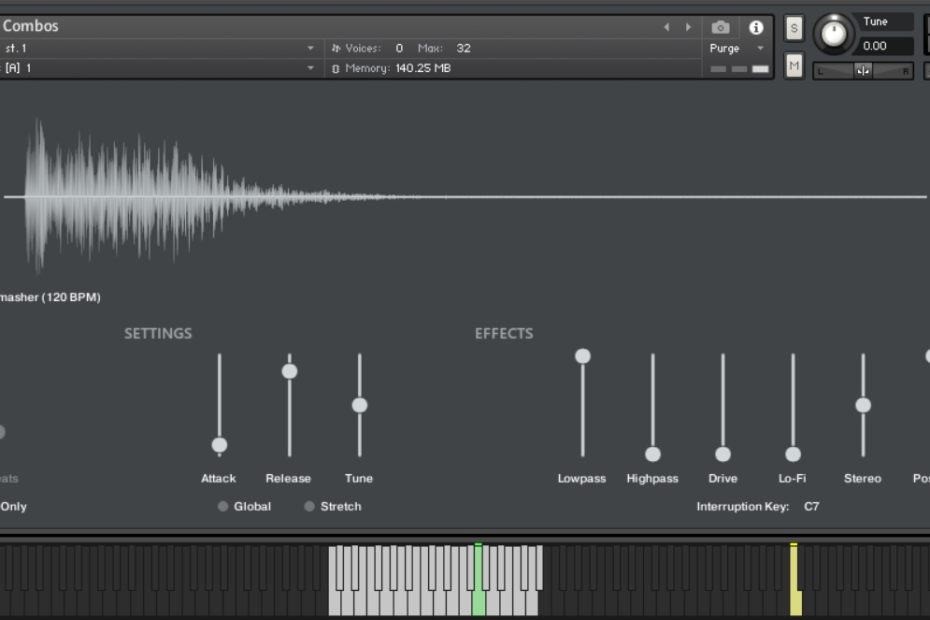
Task: Click the Release slider handle
Action: coord(290,371)
